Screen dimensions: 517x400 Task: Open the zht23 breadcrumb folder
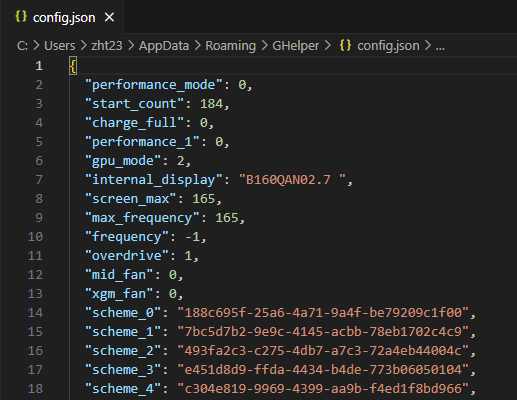click(x=107, y=46)
